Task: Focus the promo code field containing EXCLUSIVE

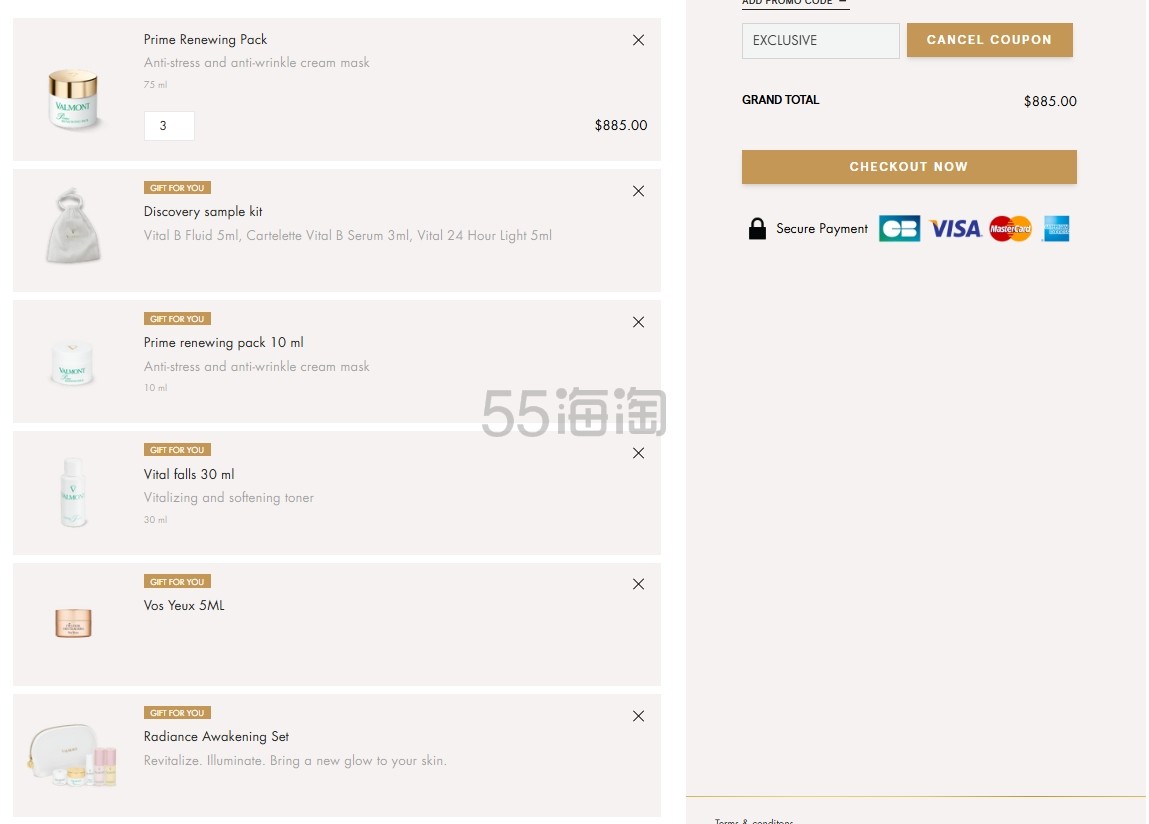Action: point(821,40)
